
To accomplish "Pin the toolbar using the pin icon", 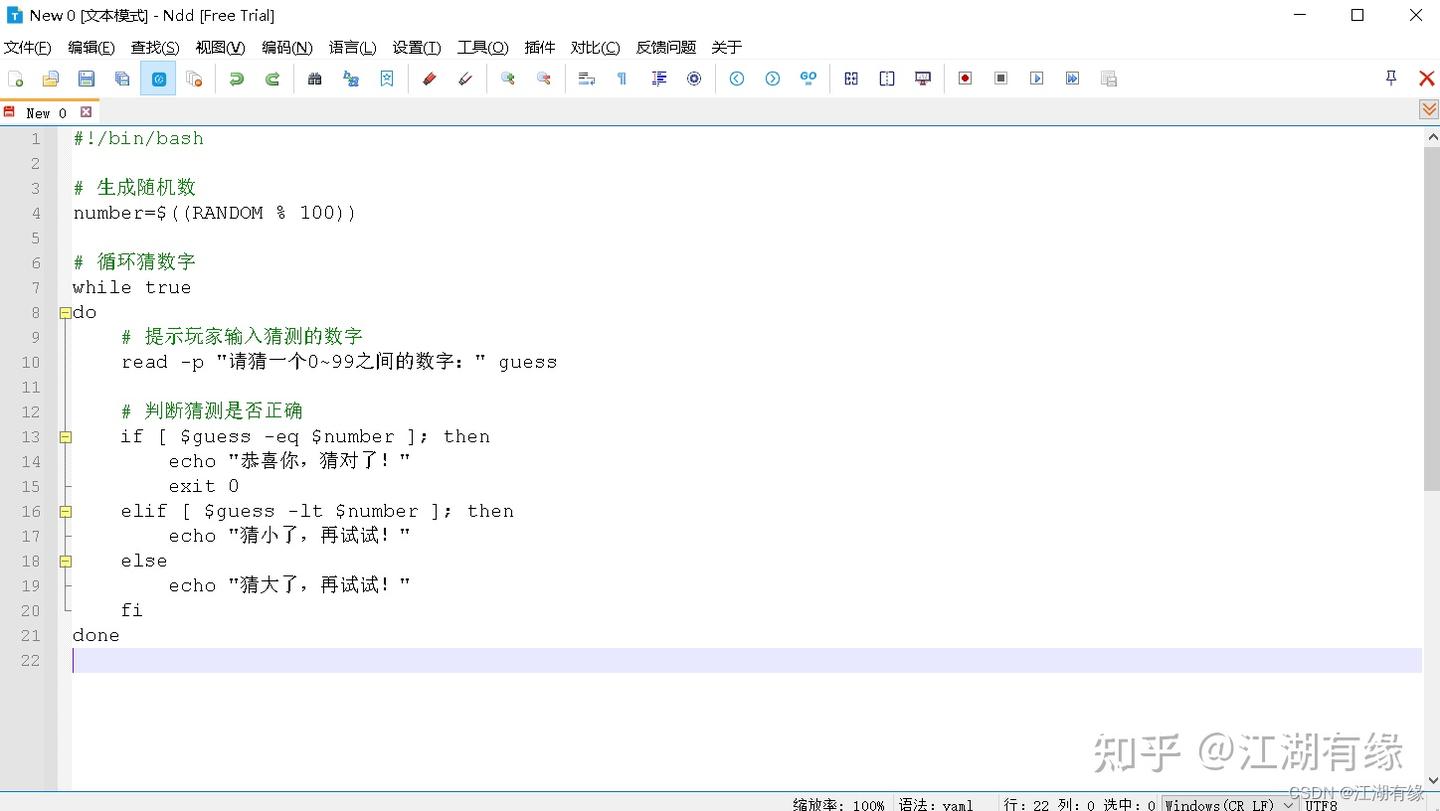I will 1389,77.
